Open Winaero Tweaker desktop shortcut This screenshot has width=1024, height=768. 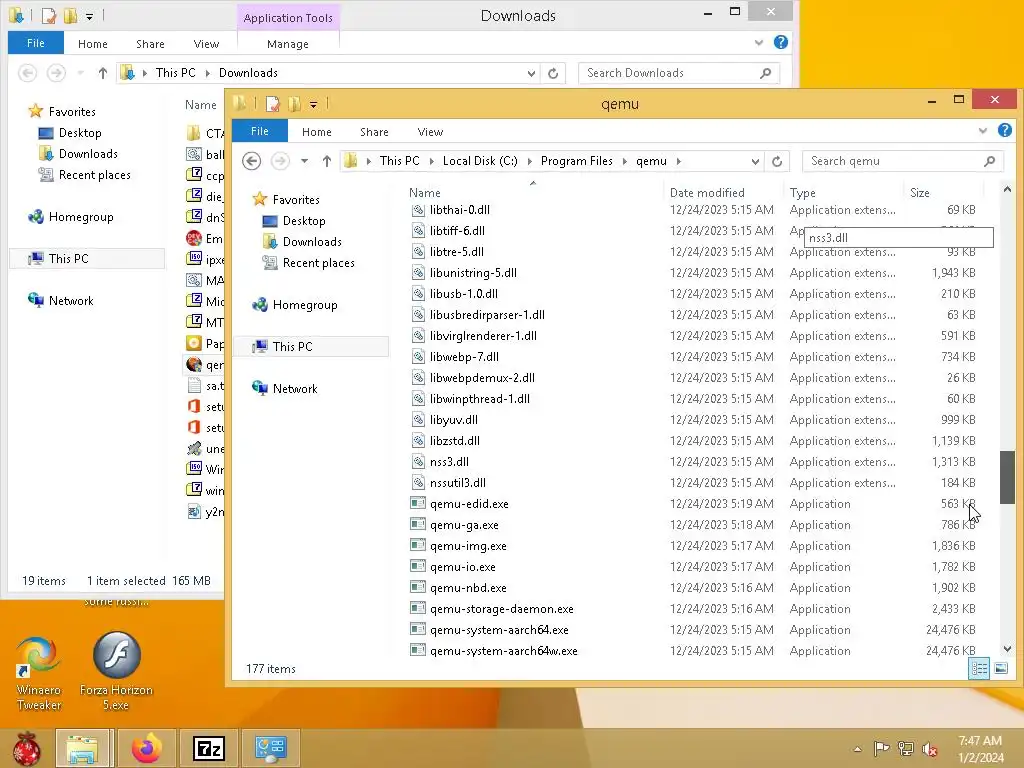39,671
